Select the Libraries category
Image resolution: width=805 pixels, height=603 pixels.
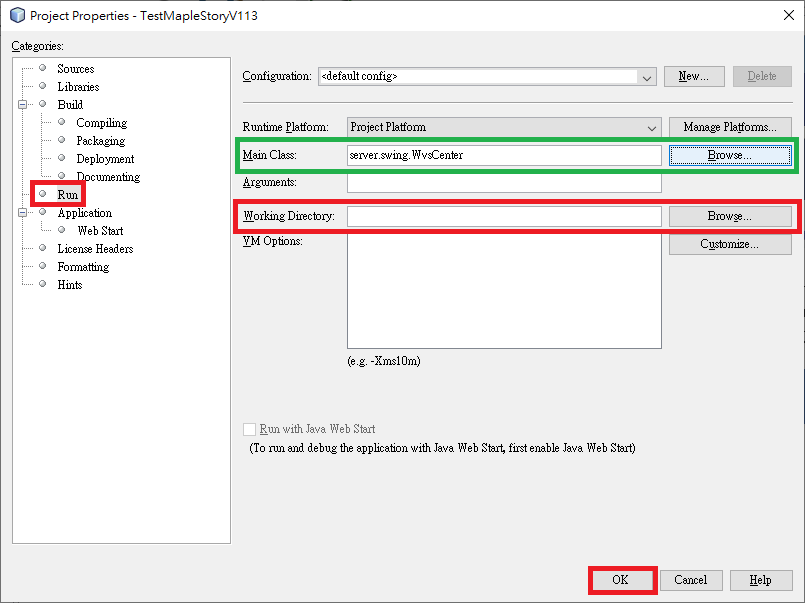[78, 87]
